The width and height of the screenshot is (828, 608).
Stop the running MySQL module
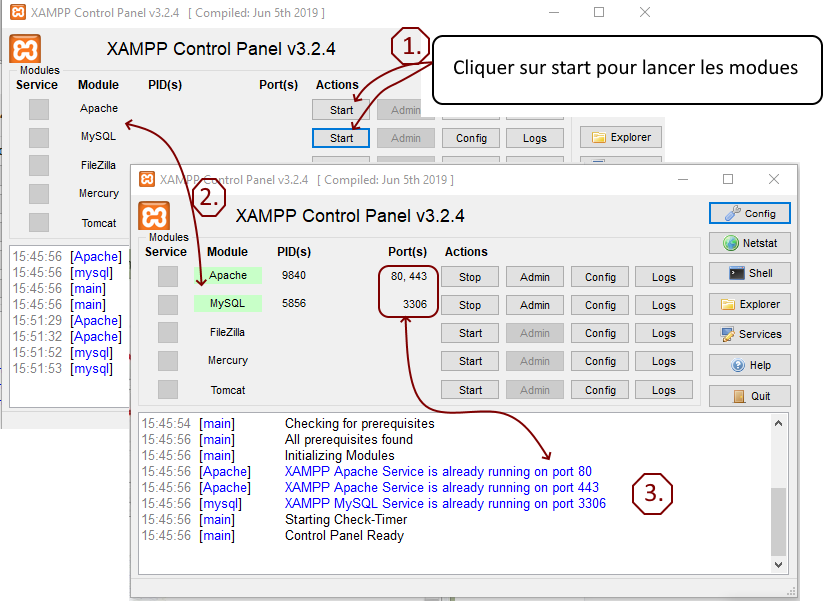click(x=469, y=304)
